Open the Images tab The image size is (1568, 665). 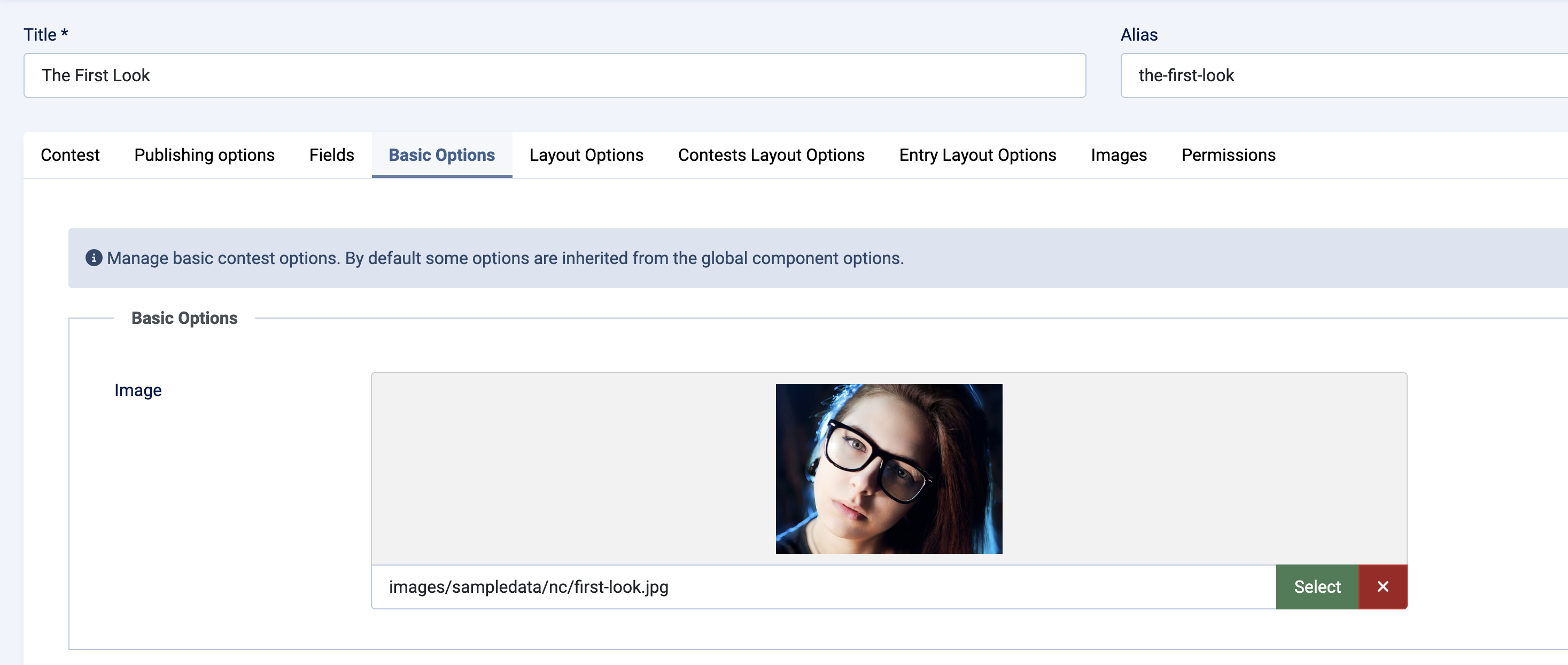(1118, 155)
